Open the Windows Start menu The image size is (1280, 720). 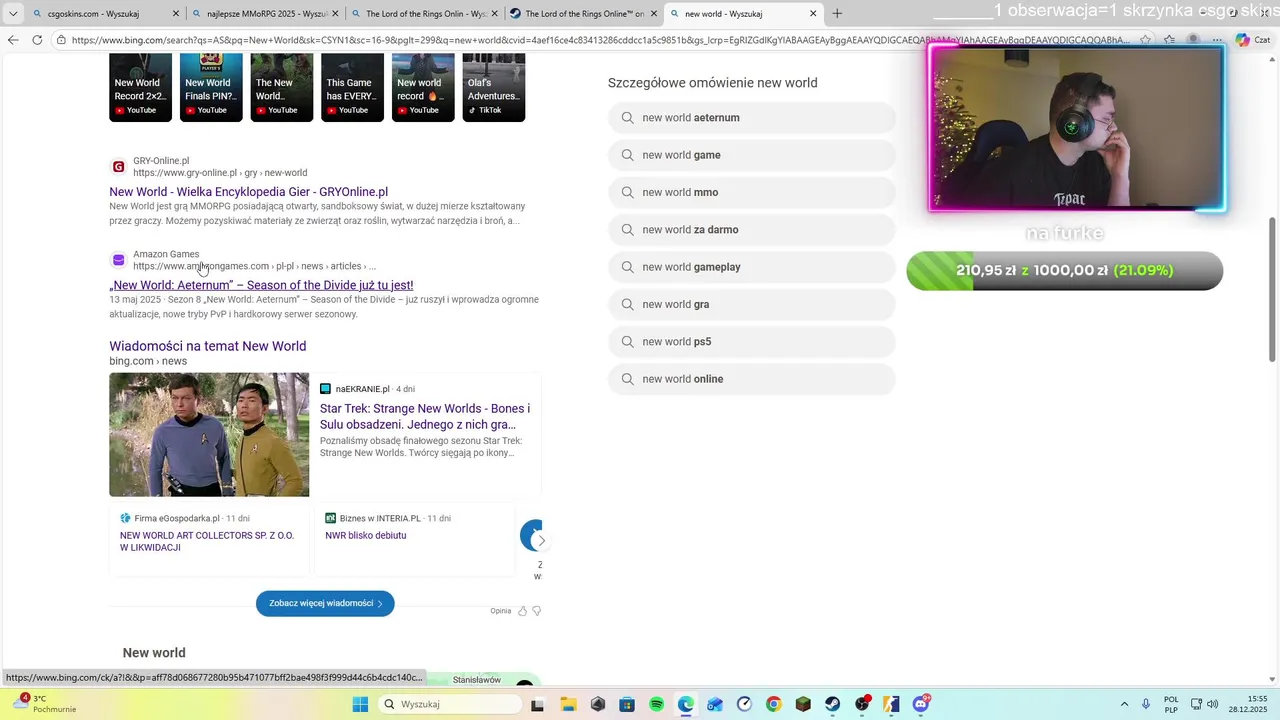[x=361, y=704]
